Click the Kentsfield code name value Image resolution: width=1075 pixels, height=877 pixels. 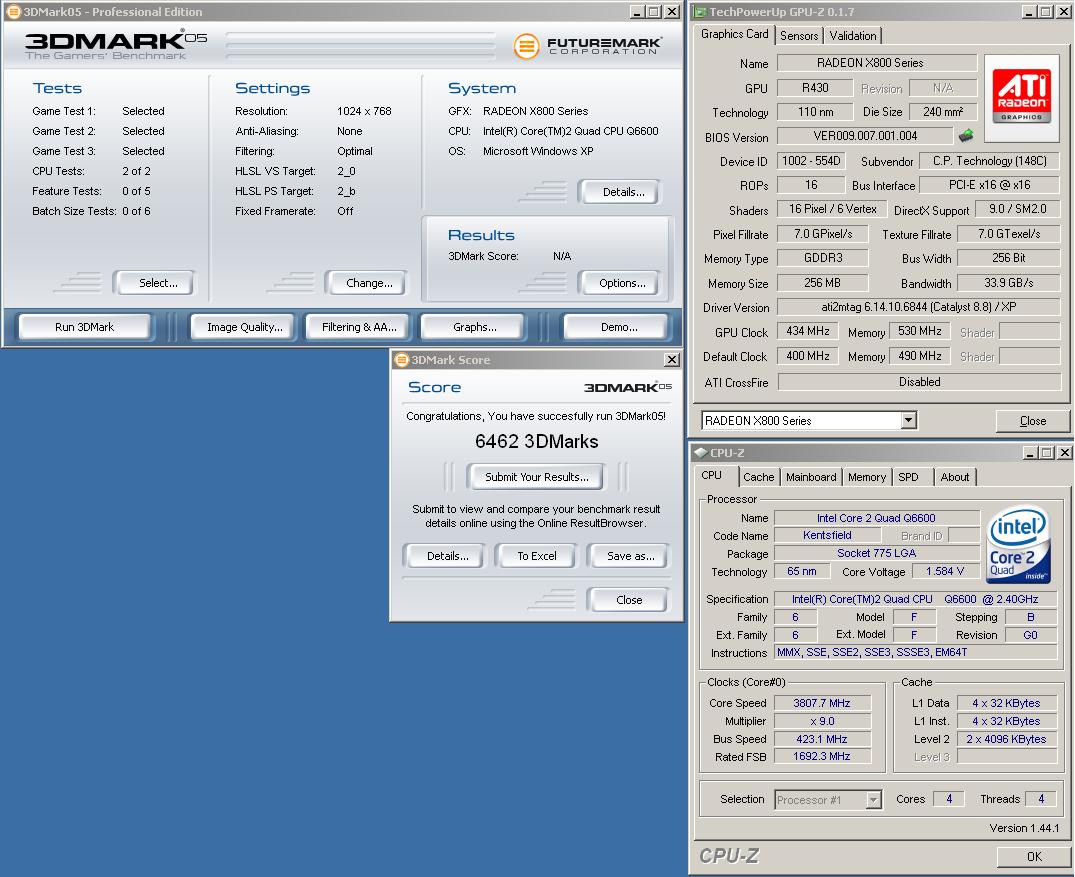pos(828,535)
